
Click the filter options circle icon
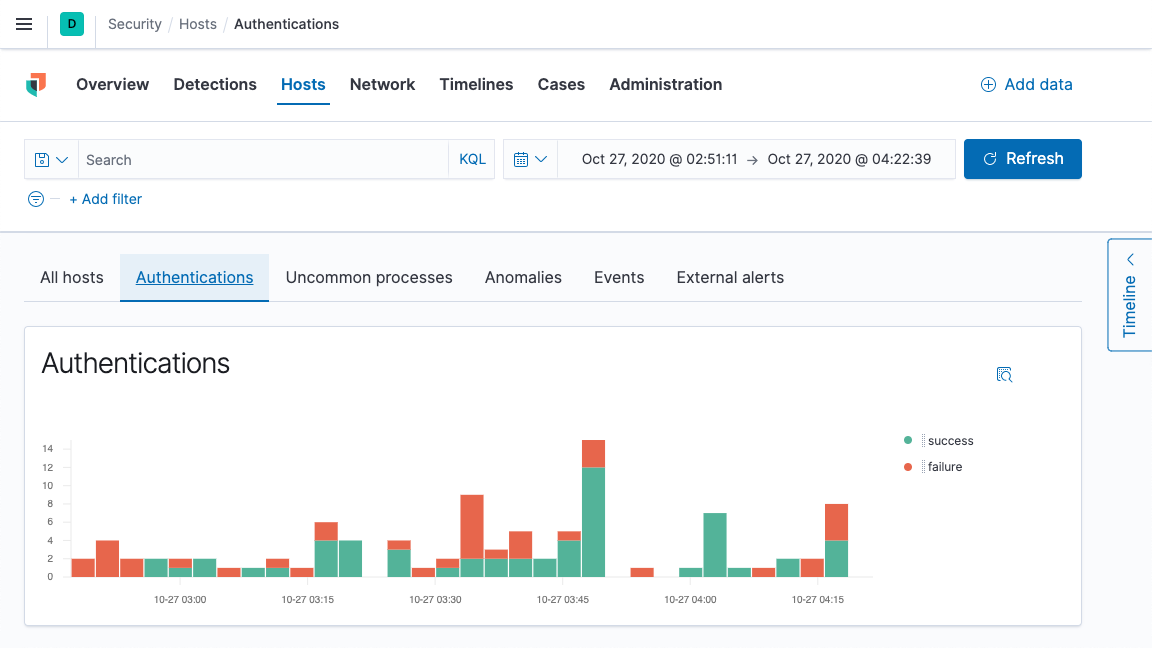click(x=35, y=199)
